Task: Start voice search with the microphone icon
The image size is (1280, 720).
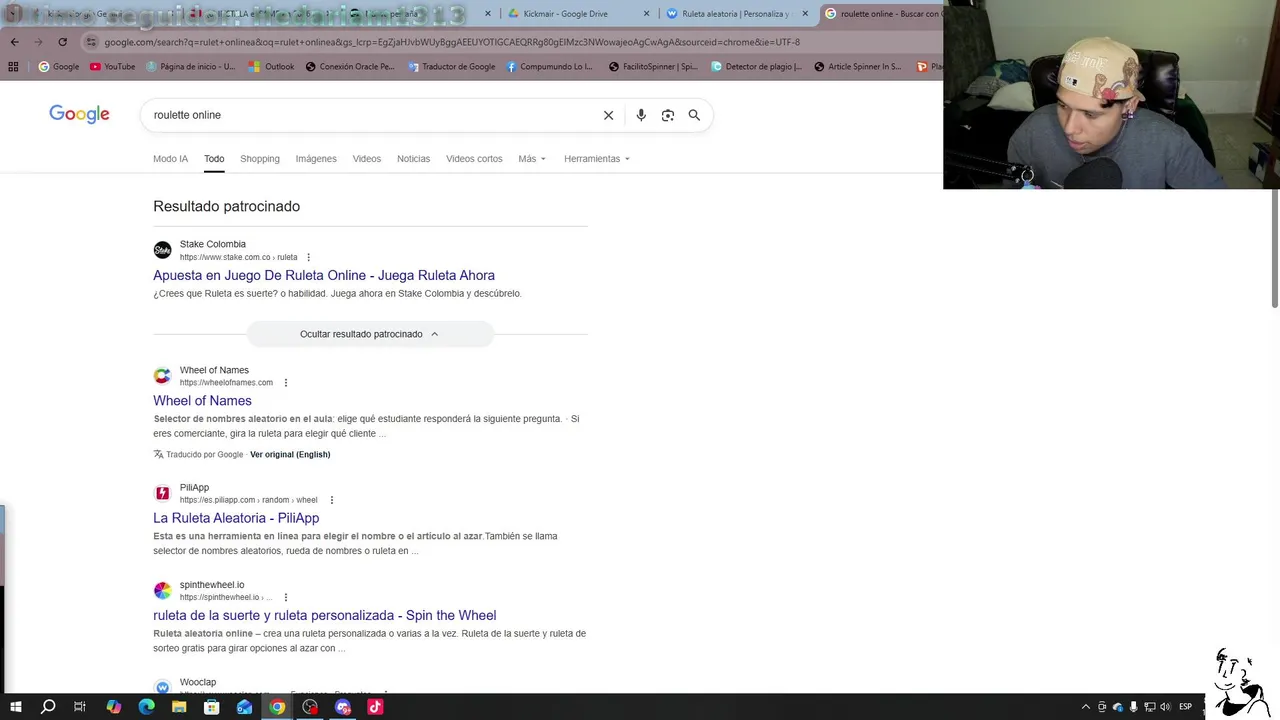Action: 641,115
